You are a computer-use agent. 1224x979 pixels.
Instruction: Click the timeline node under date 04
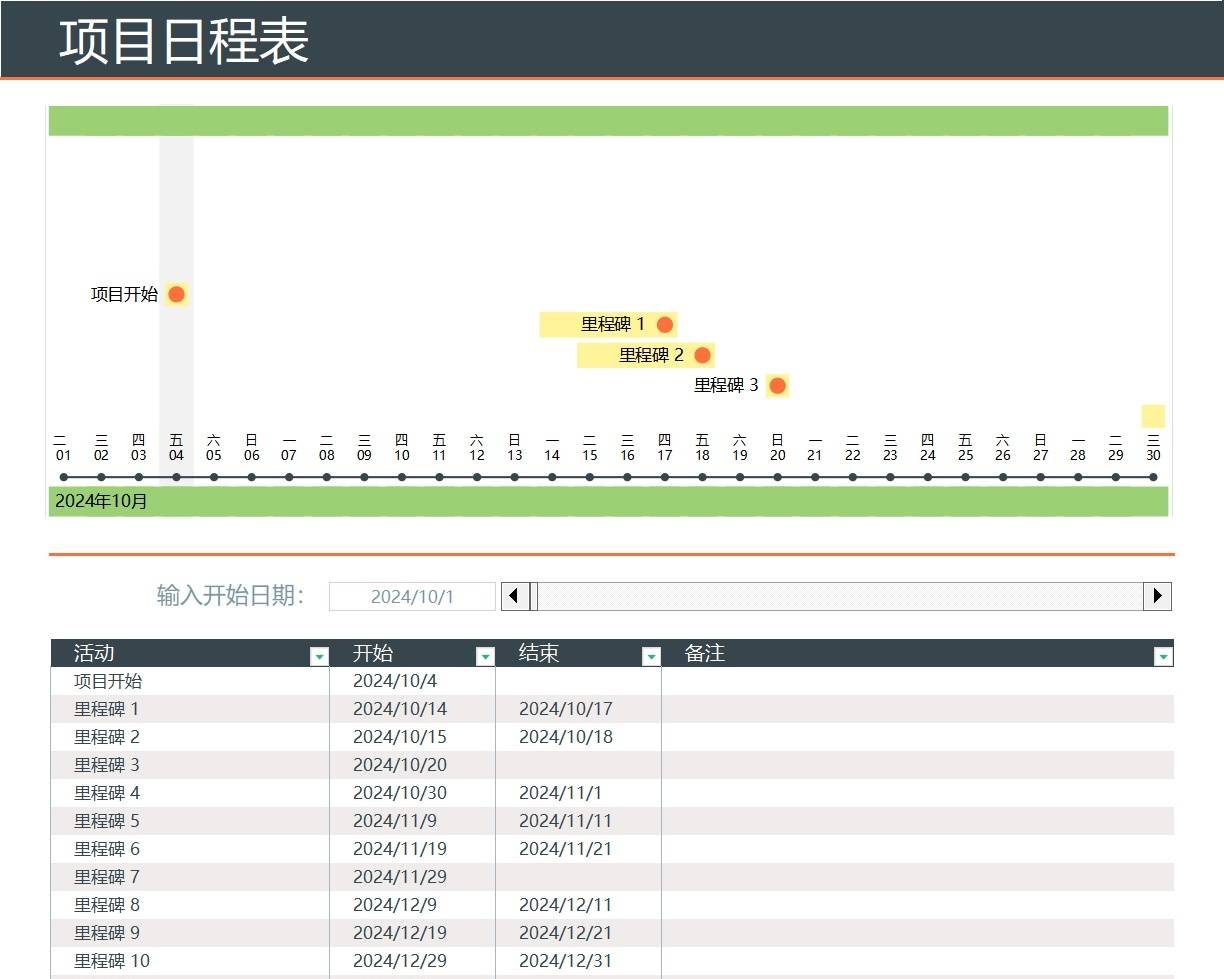tap(176, 477)
